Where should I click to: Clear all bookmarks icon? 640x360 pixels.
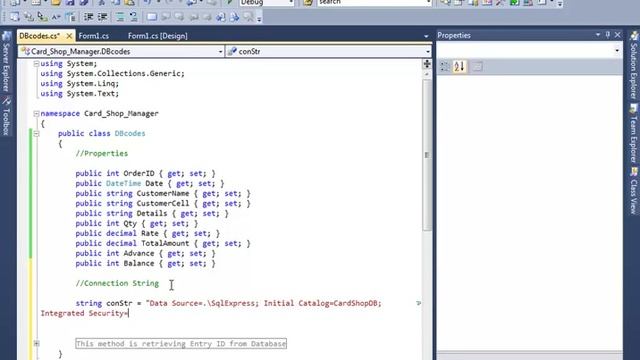click(249, 17)
